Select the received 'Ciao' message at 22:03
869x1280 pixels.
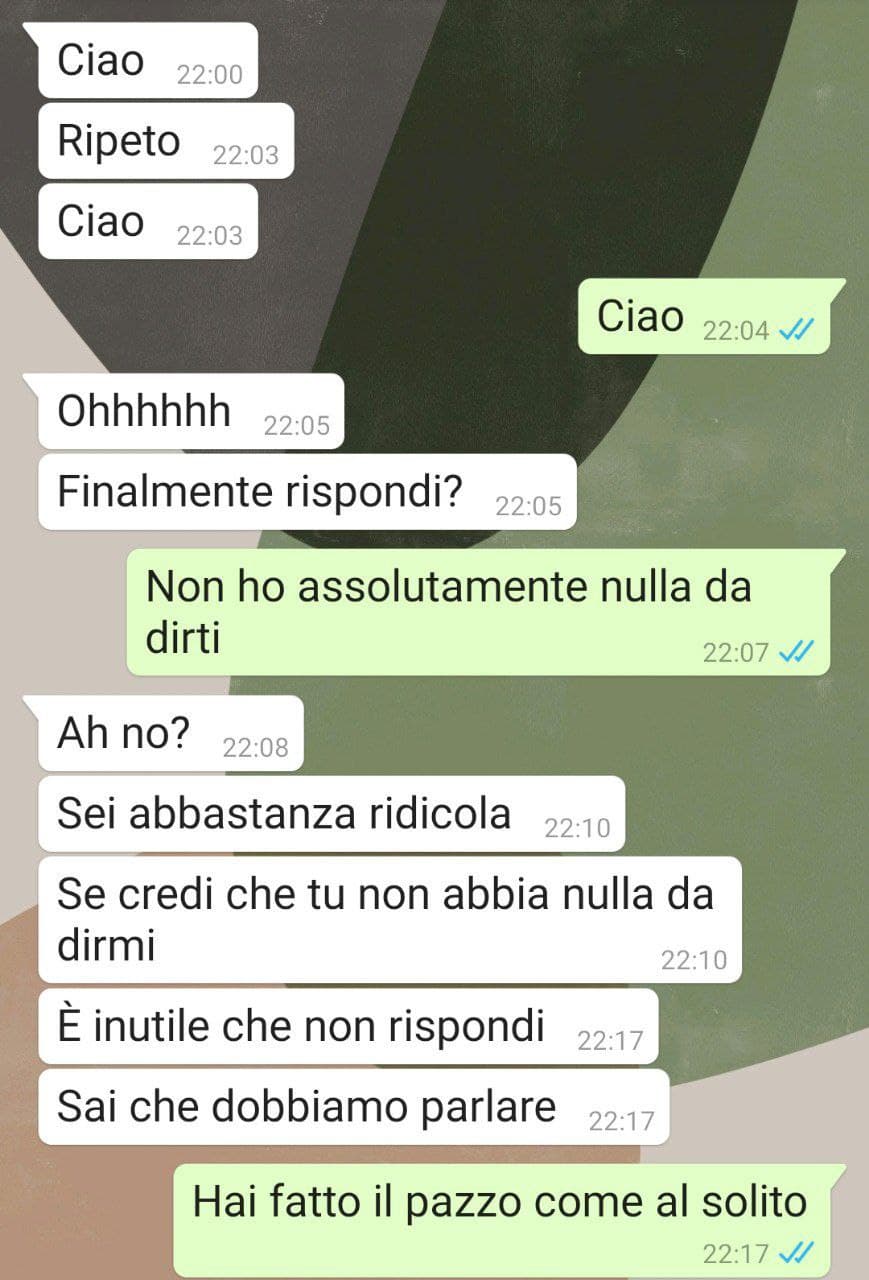(x=148, y=221)
